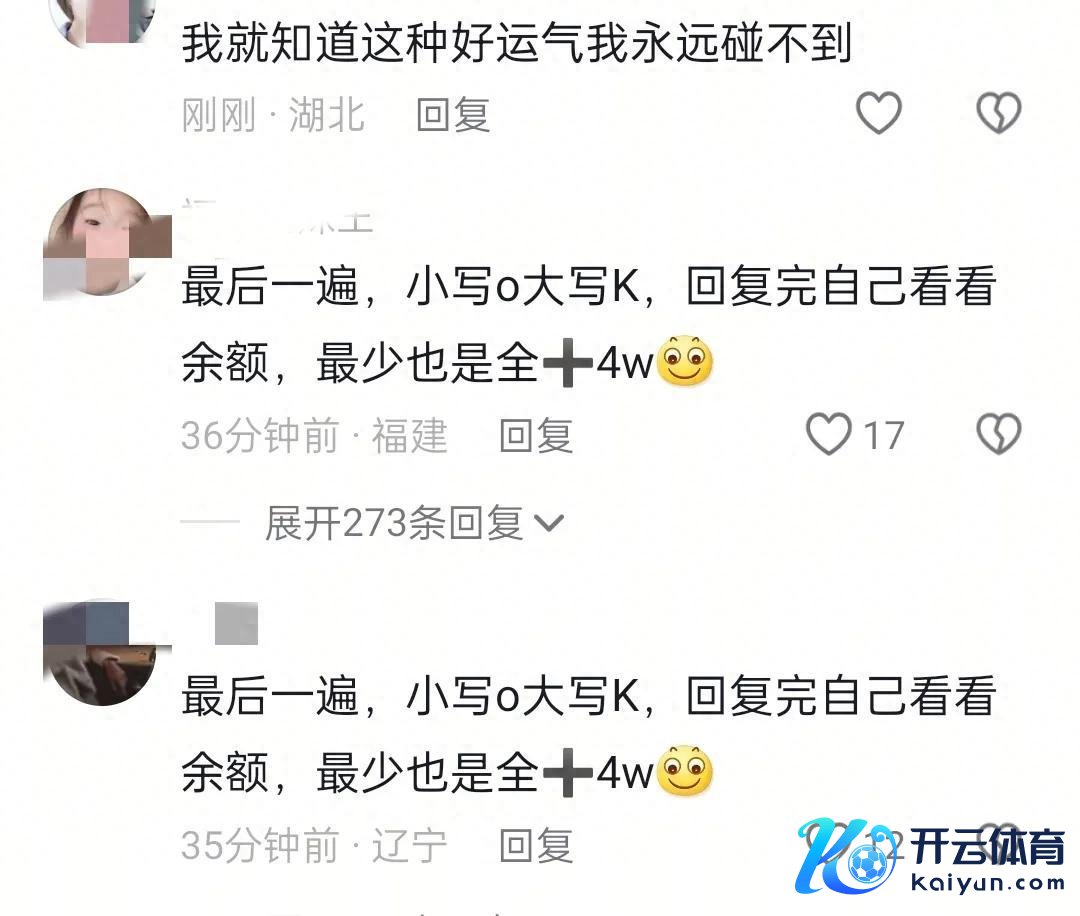Click the chevron beside 展开273条回复

[549, 524]
